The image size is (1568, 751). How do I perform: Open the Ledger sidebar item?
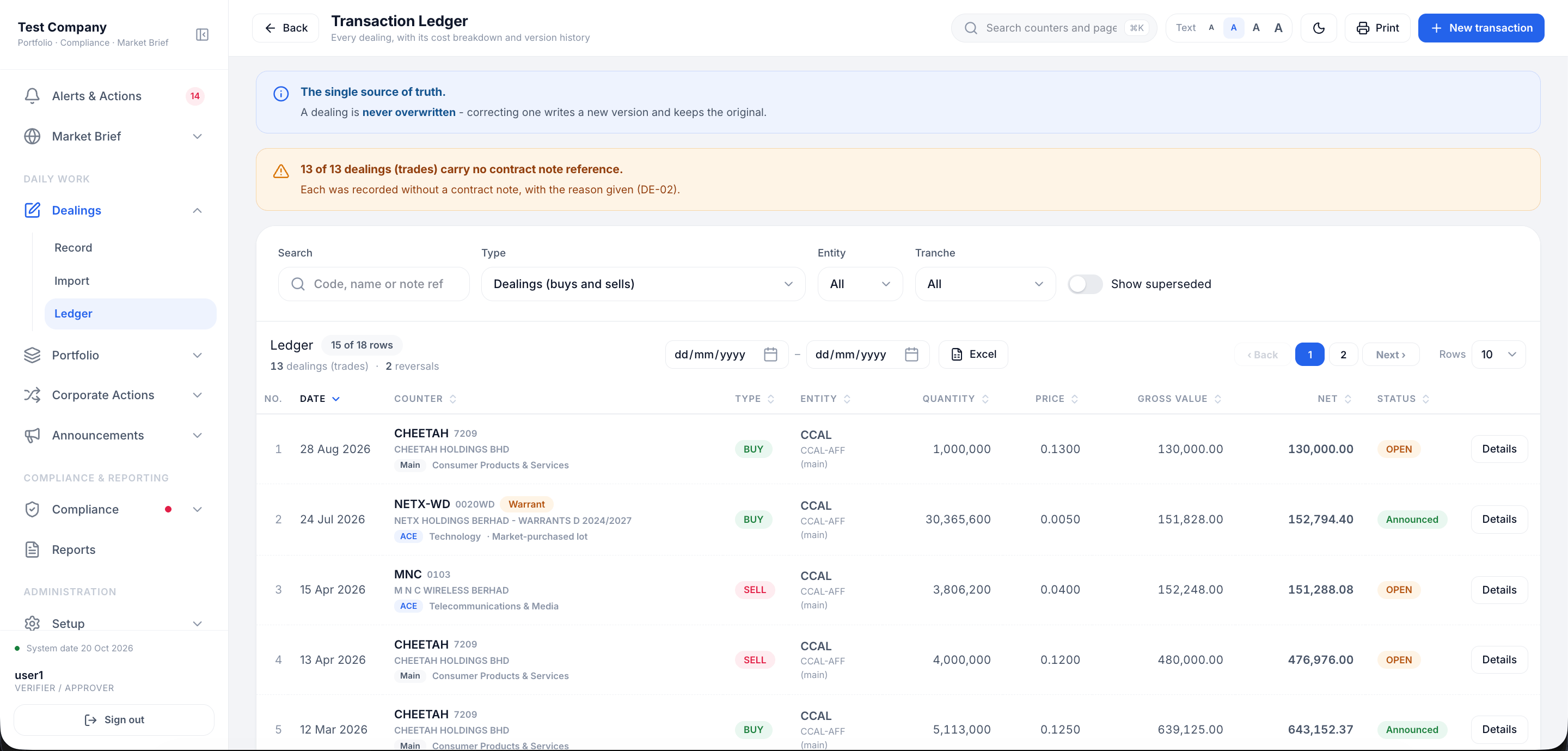[x=130, y=314]
